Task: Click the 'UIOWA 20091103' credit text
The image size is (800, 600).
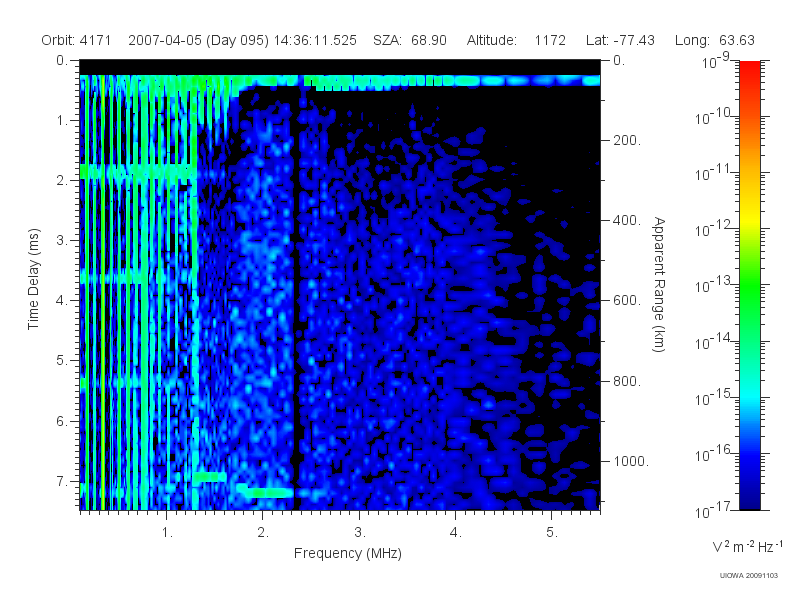Action: [x=748, y=576]
